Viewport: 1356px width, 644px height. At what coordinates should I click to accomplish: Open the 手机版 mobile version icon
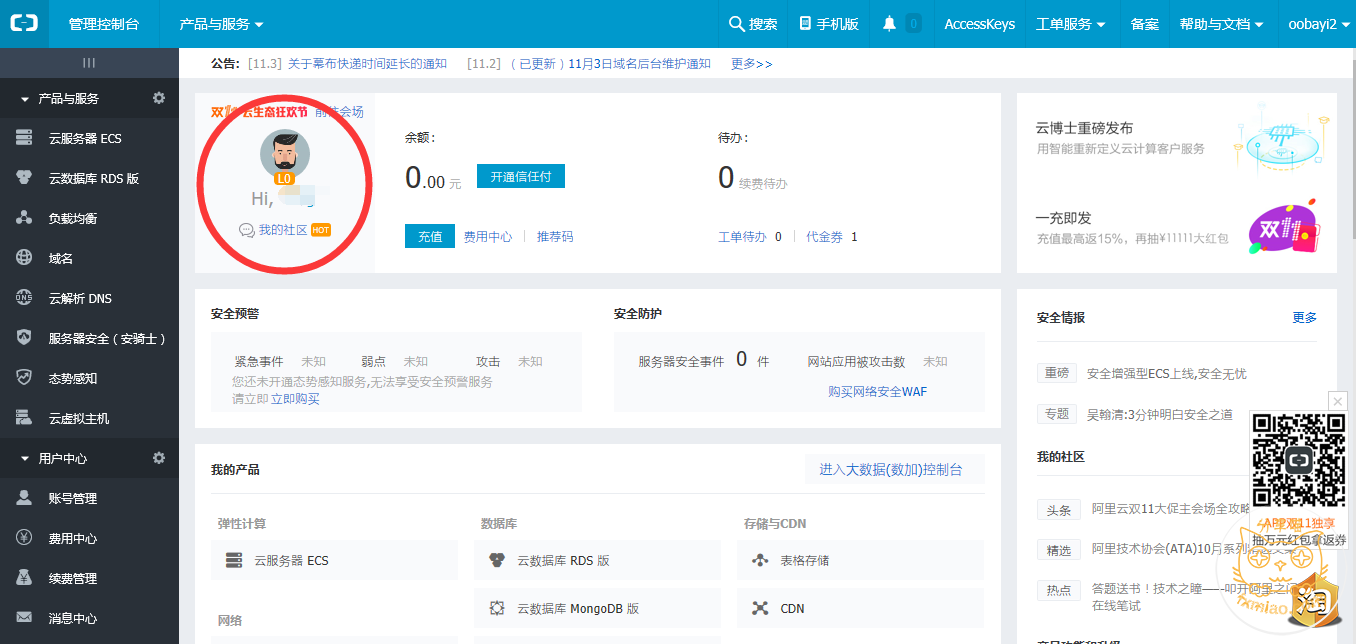click(x=806, y=24)
